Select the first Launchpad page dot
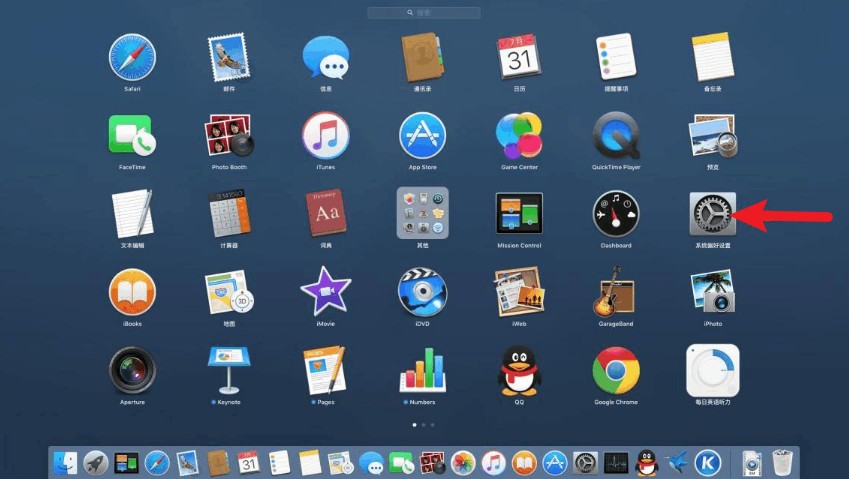Image resolution: width=849 pixels, height=479 pixels. click(x=415, y=425)
